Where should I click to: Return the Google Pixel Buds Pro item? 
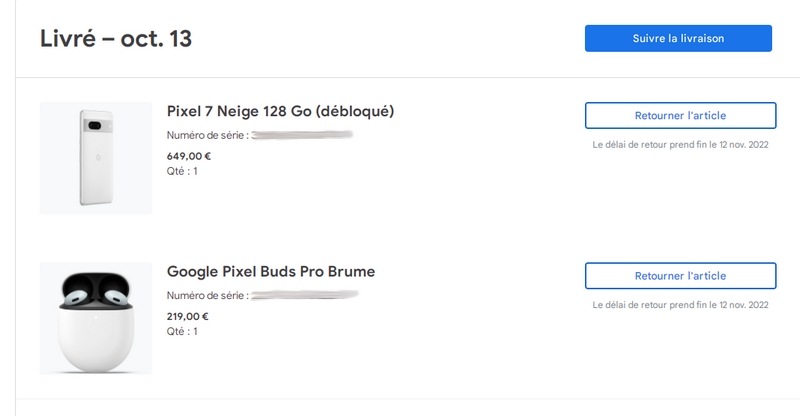(x=680, y=276)
